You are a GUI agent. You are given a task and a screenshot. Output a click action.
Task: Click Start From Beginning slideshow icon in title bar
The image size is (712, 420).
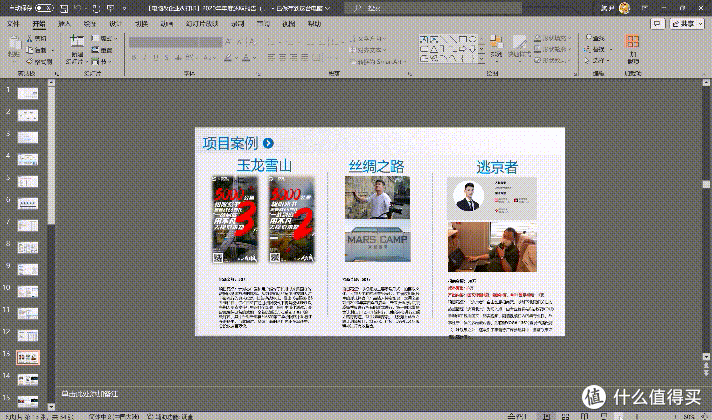pyautogui.click(x=110, y=8)
